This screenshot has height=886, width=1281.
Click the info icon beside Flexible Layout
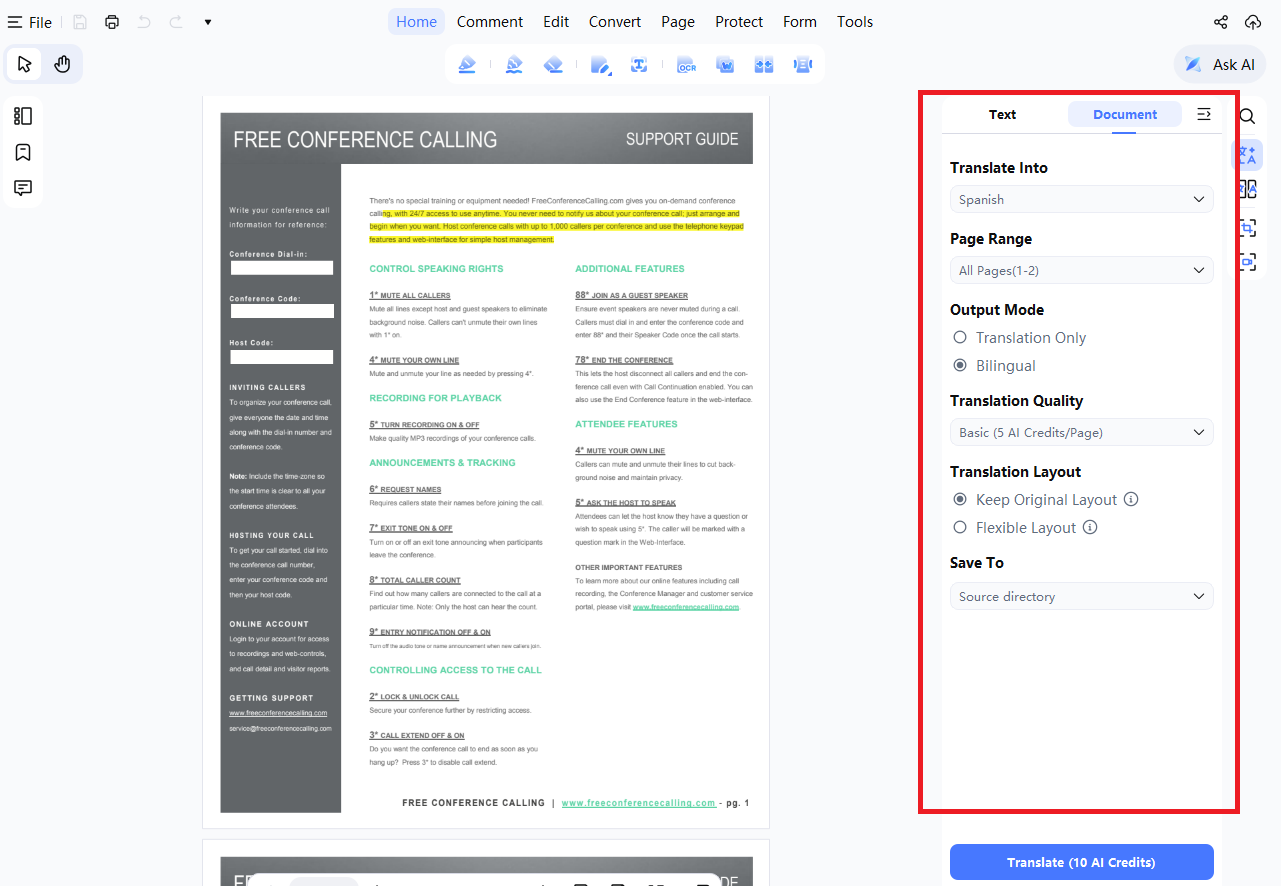click(x=1090, y=527)
